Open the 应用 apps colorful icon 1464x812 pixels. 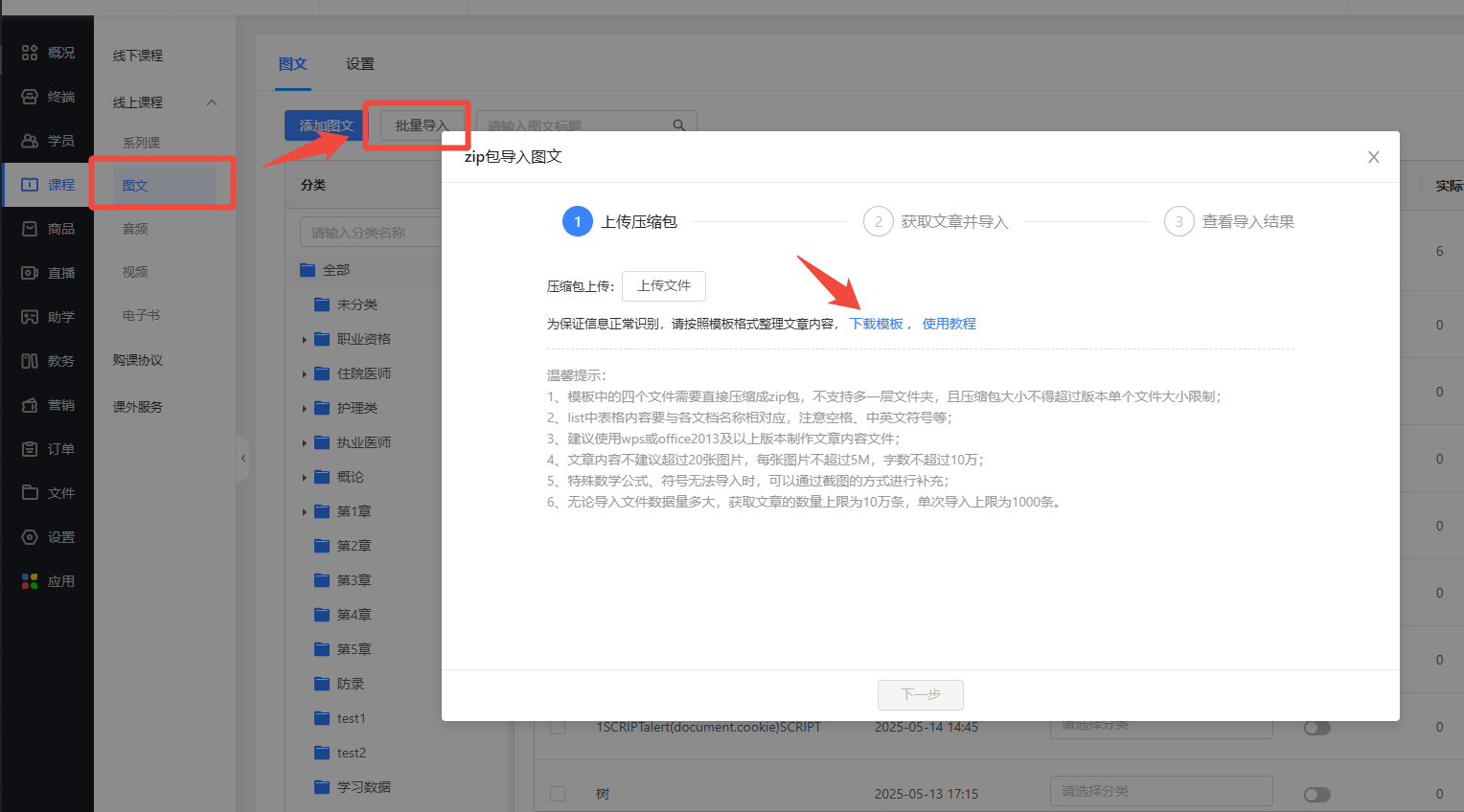point(30,581)
